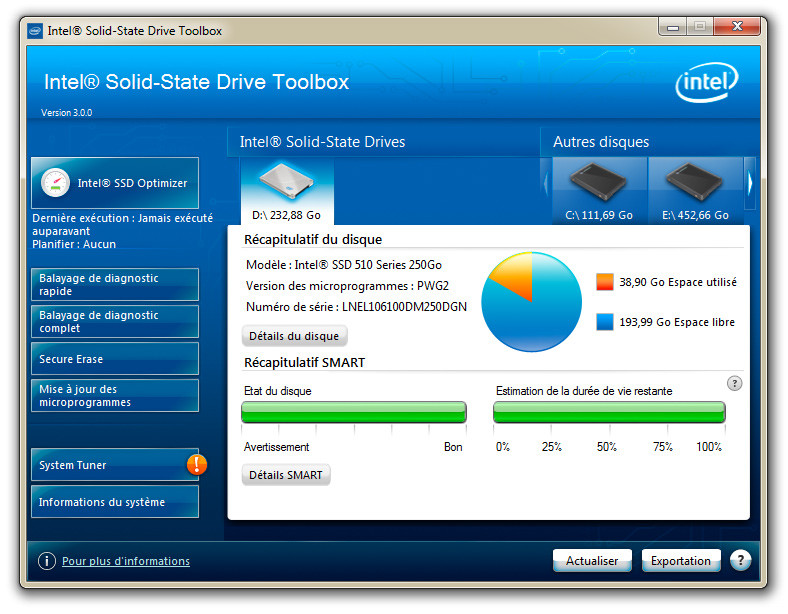Open Détails SMART
The width and height of the screenshot is (788, 614).
tap(286, 475)
